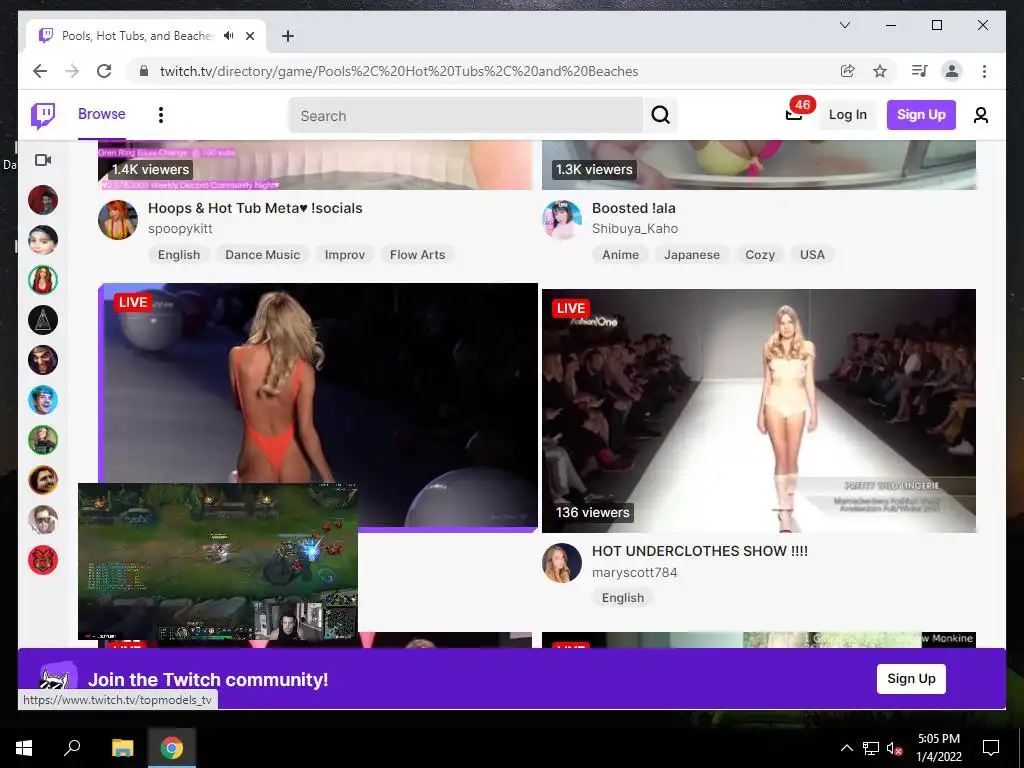
Task: Open maryscott784 channel avatar
Action: (x=562, y=562)
